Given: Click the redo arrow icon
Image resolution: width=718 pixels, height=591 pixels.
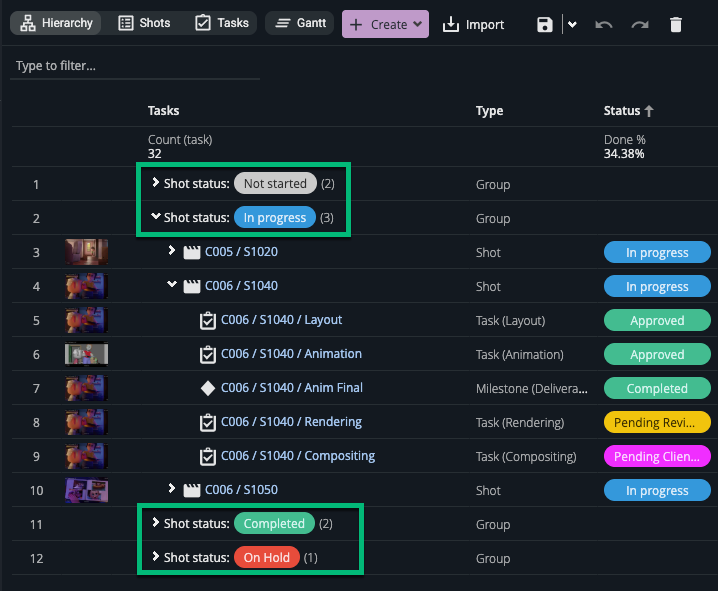Looking at the screenshot, I should click(640, 25).
